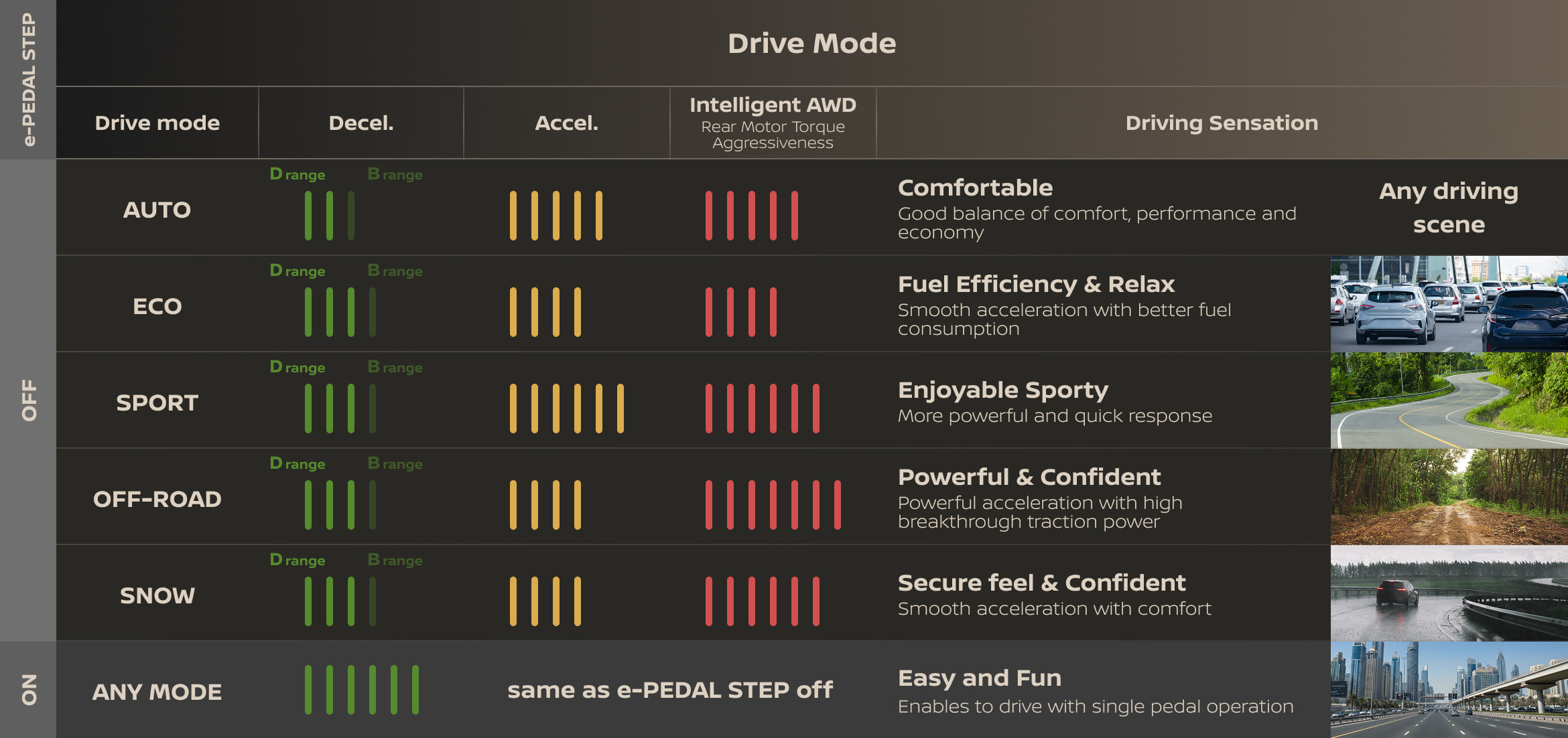Click the "Fuel Efficiency & Relax" heading
This screenshot has width=1568, height=738.
[x=1036, y=285]
